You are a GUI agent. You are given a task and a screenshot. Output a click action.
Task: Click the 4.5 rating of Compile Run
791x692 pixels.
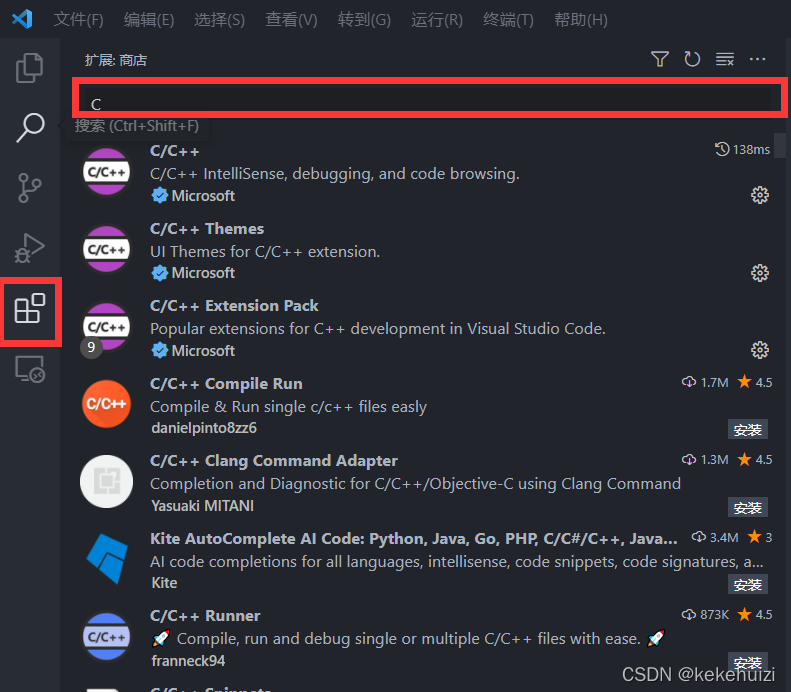click(764, 382)
